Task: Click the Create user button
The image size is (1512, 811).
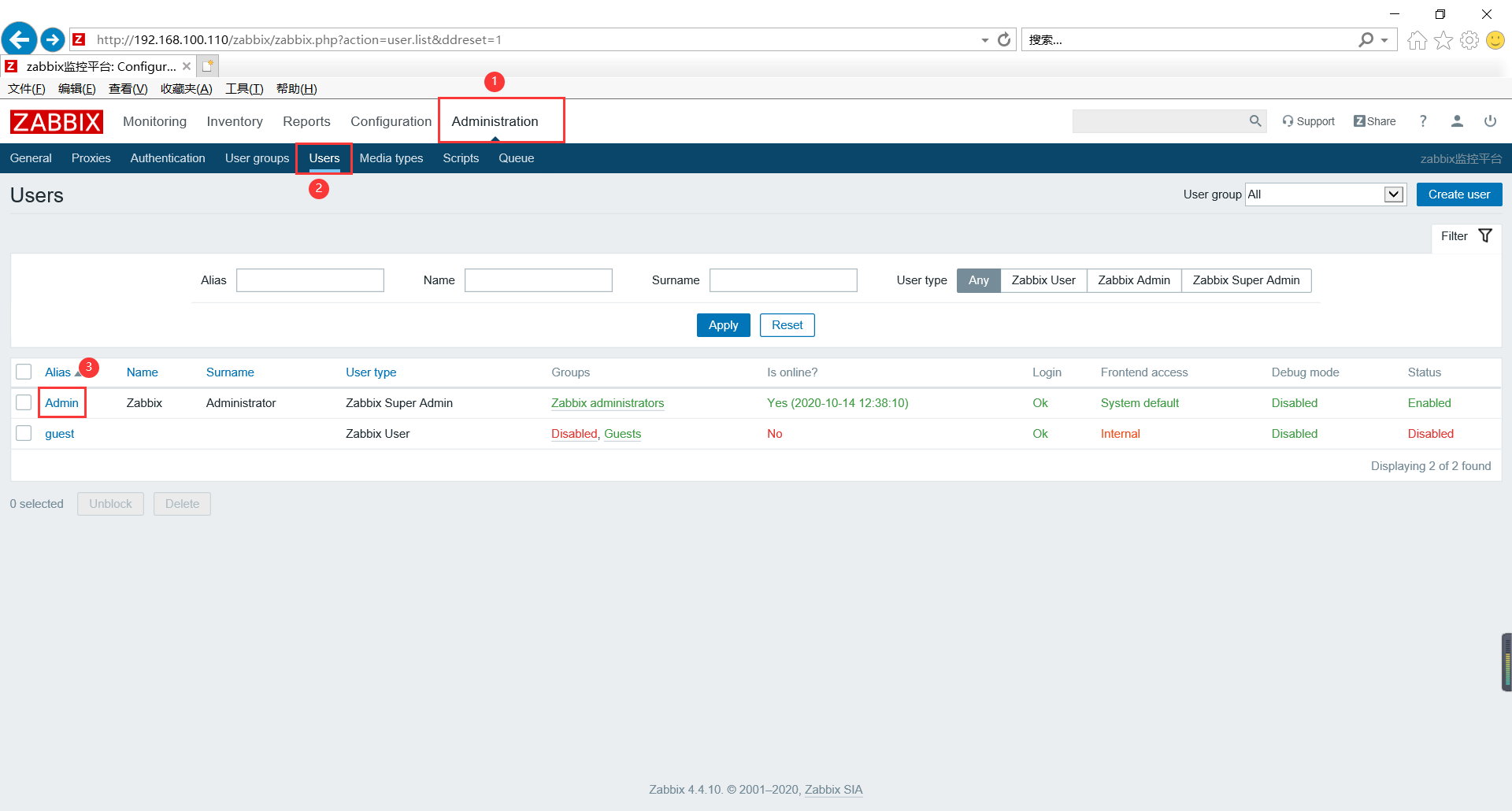Action: point(1458,194)
